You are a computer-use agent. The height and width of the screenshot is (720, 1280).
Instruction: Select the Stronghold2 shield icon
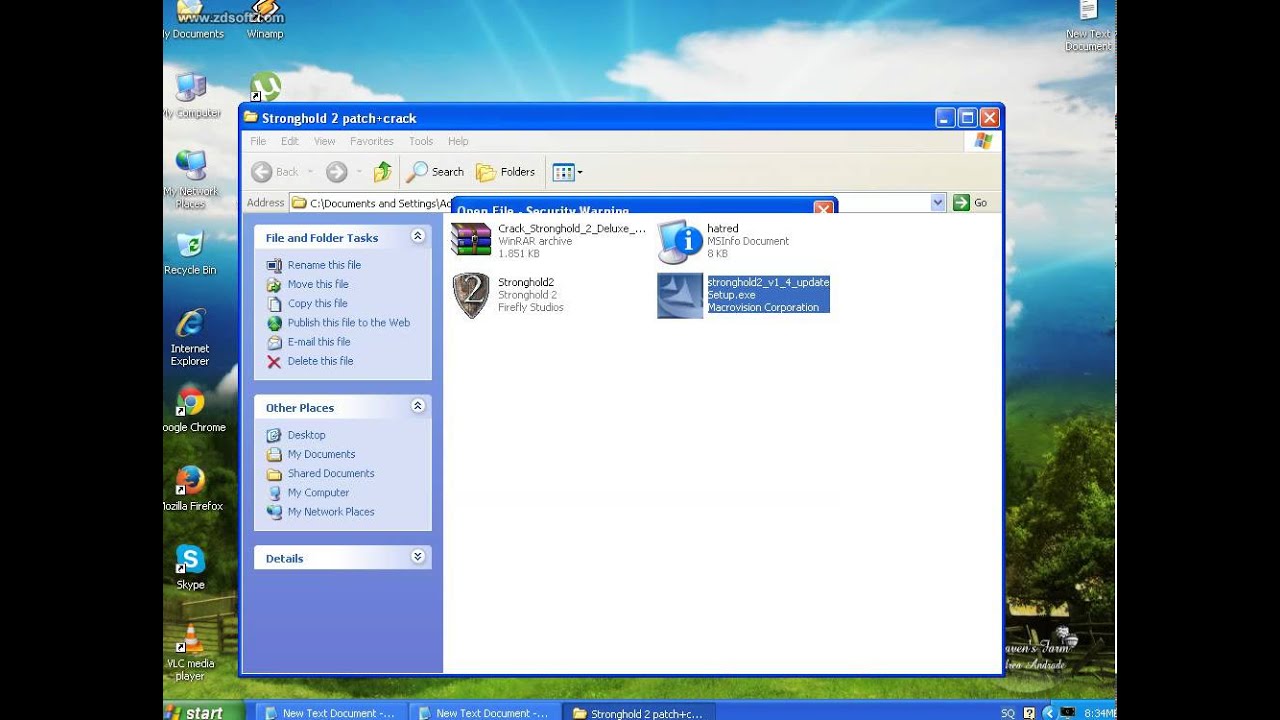click(x=471, y=296)
